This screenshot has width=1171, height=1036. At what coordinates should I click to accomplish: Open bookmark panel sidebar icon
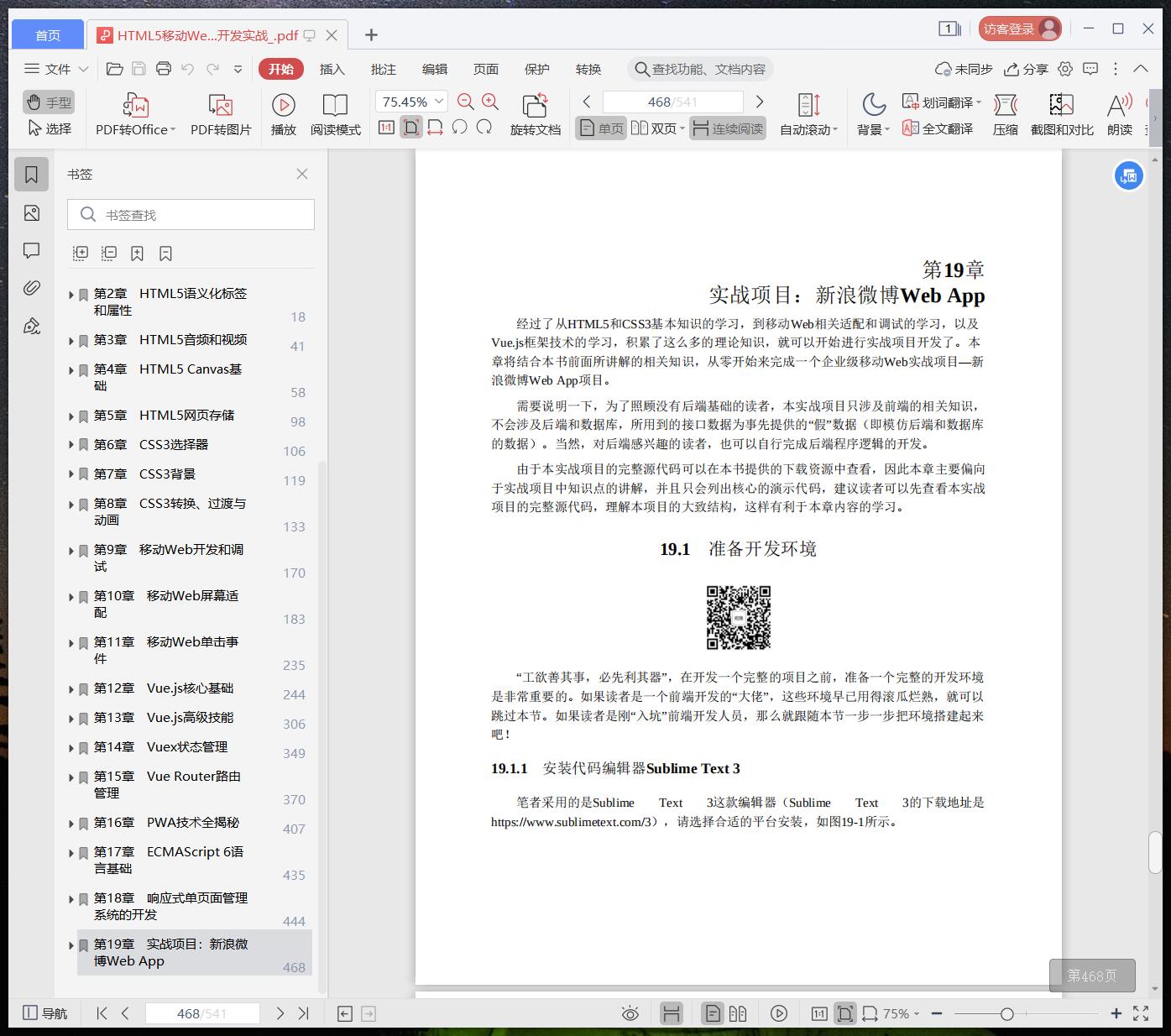(32, 175)
